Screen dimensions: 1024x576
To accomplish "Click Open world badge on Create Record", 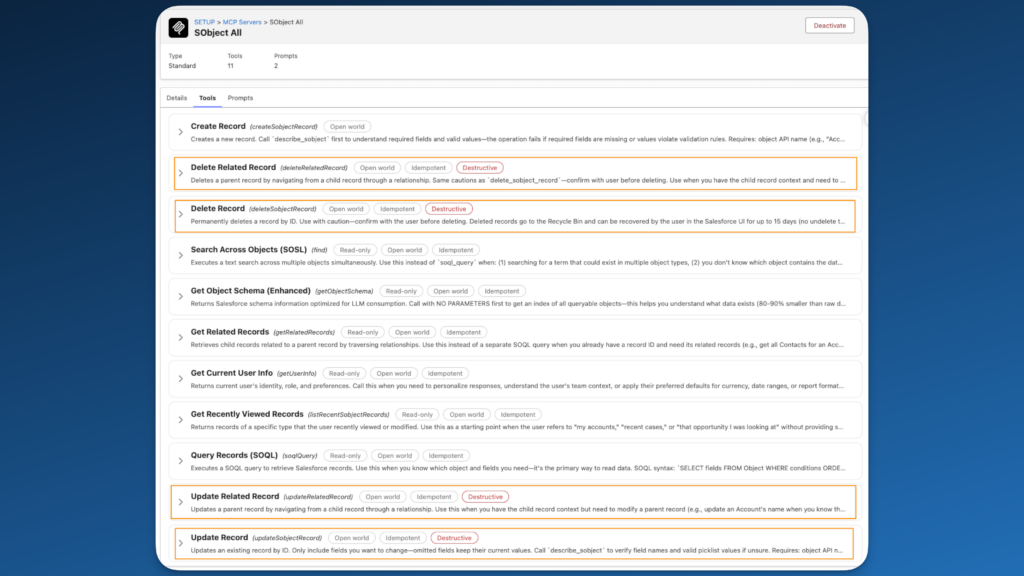I will (347, 127).
